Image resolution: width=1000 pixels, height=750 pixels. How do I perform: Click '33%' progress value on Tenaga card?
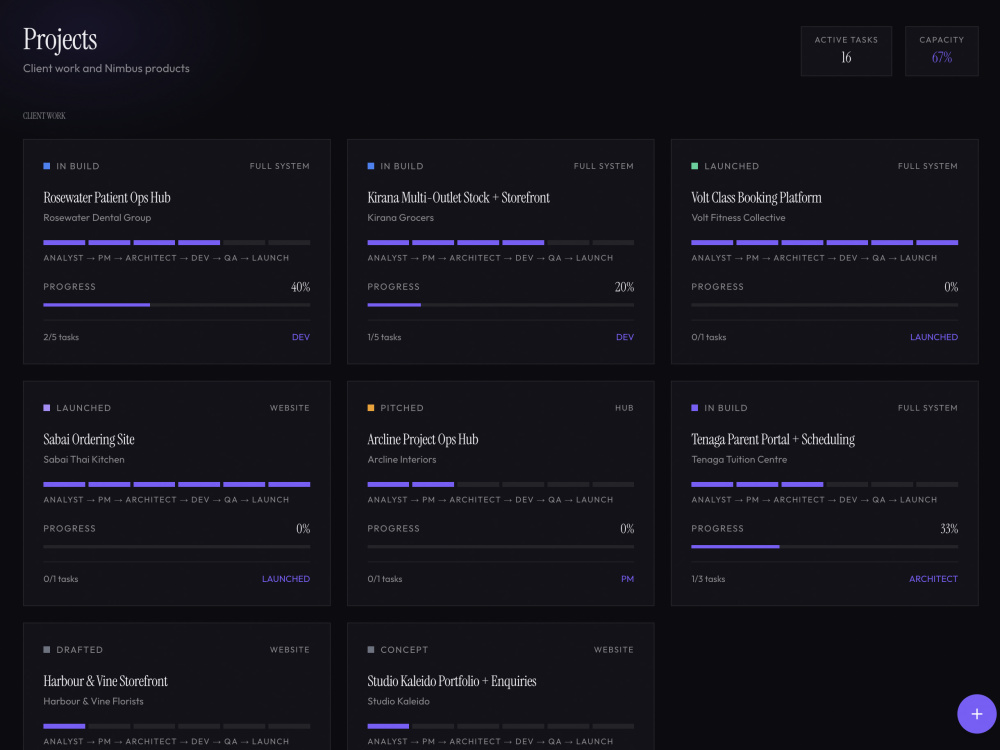pos(949,529)
